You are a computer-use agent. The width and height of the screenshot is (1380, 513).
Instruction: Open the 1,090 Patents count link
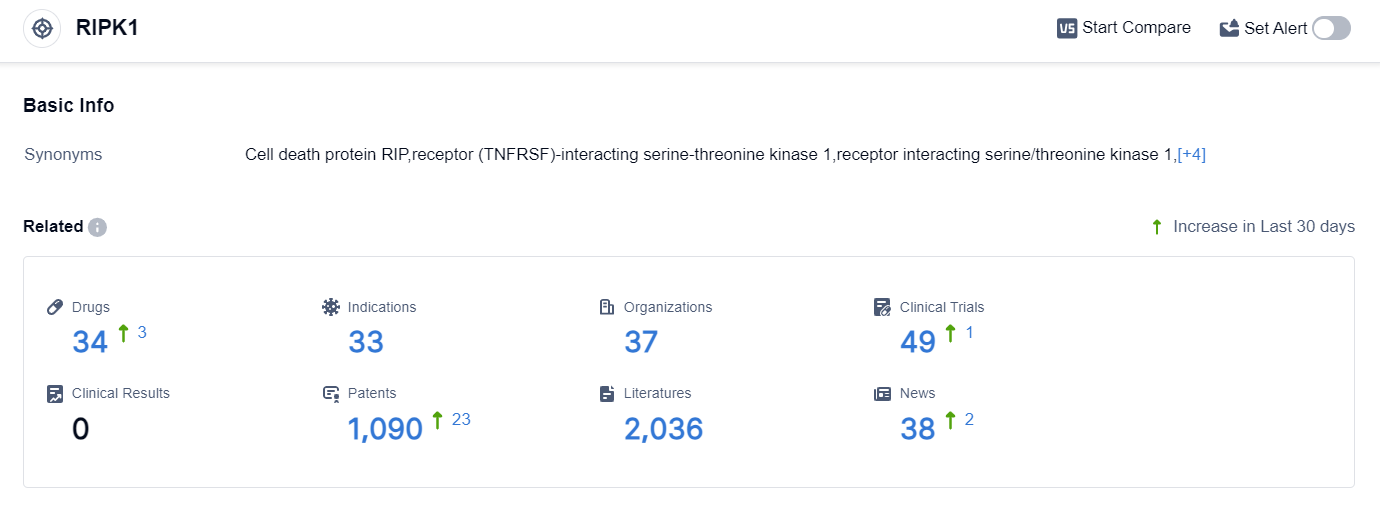385,429
